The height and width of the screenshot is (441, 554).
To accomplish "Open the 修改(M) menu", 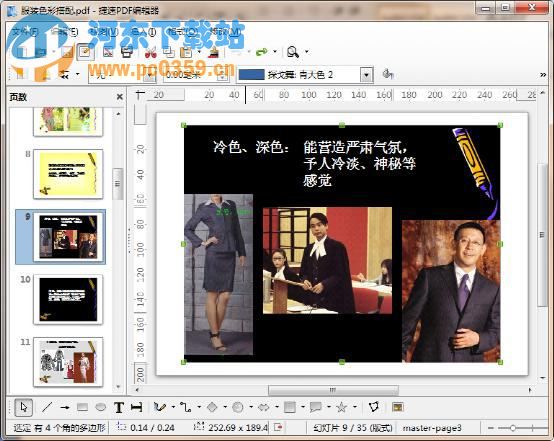I will click(x=225, y=32).
